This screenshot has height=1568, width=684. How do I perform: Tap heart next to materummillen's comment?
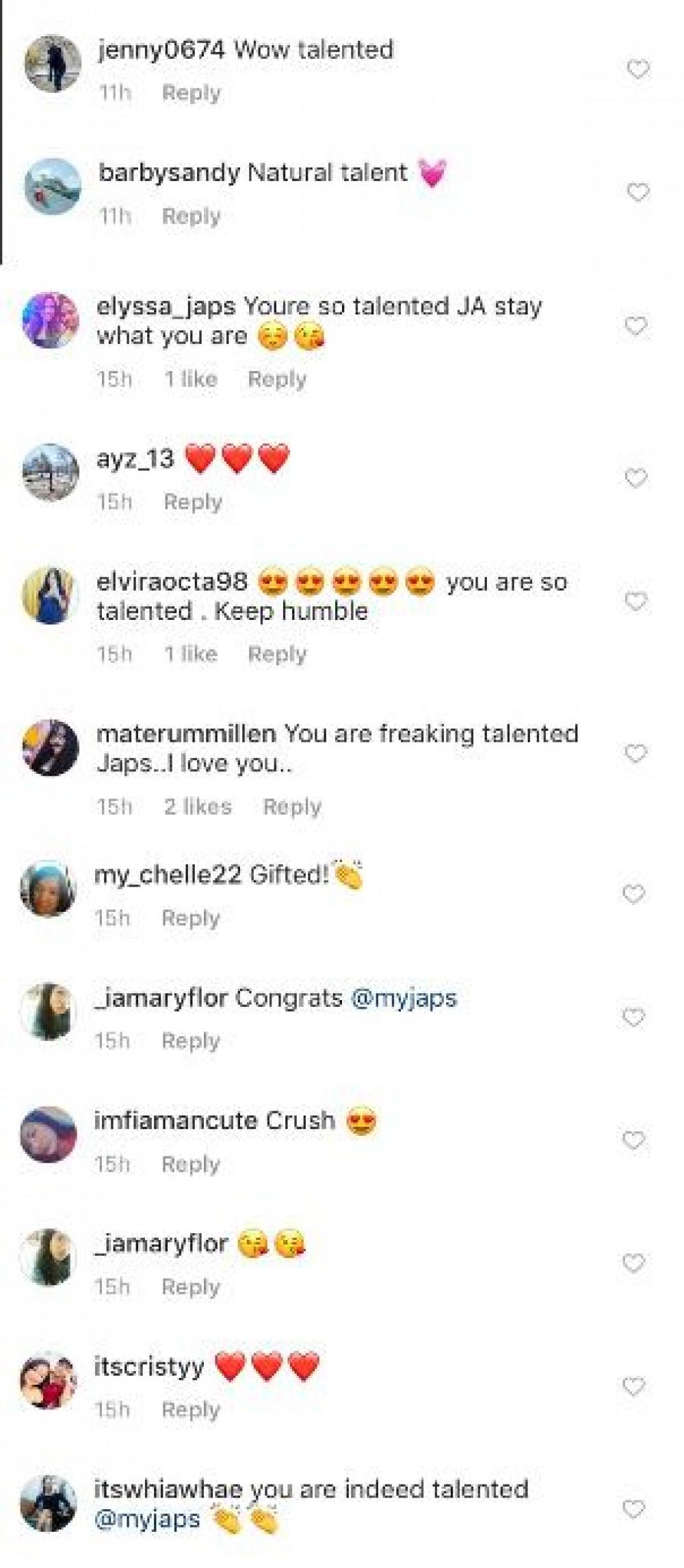click(636, 753)
